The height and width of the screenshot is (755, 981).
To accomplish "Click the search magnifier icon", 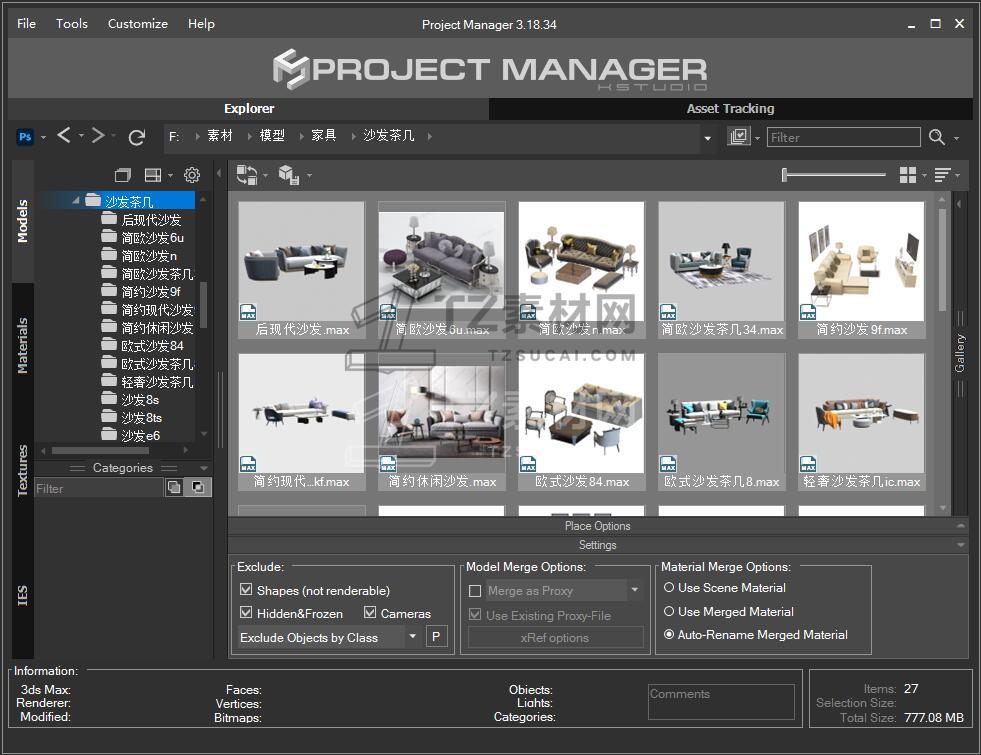I will tap(937, 137).
